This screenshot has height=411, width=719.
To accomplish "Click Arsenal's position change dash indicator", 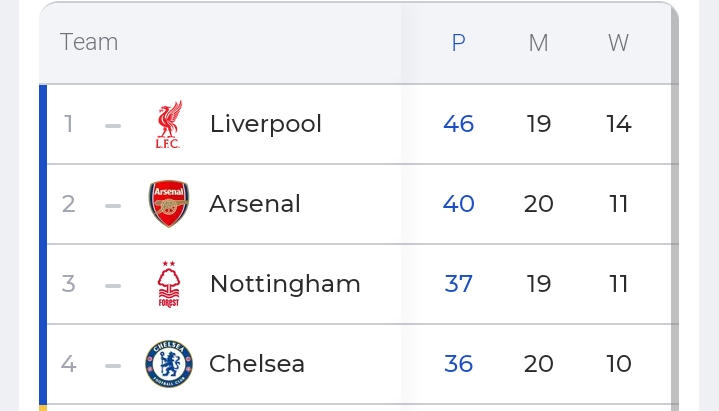I will coord(113,206).
